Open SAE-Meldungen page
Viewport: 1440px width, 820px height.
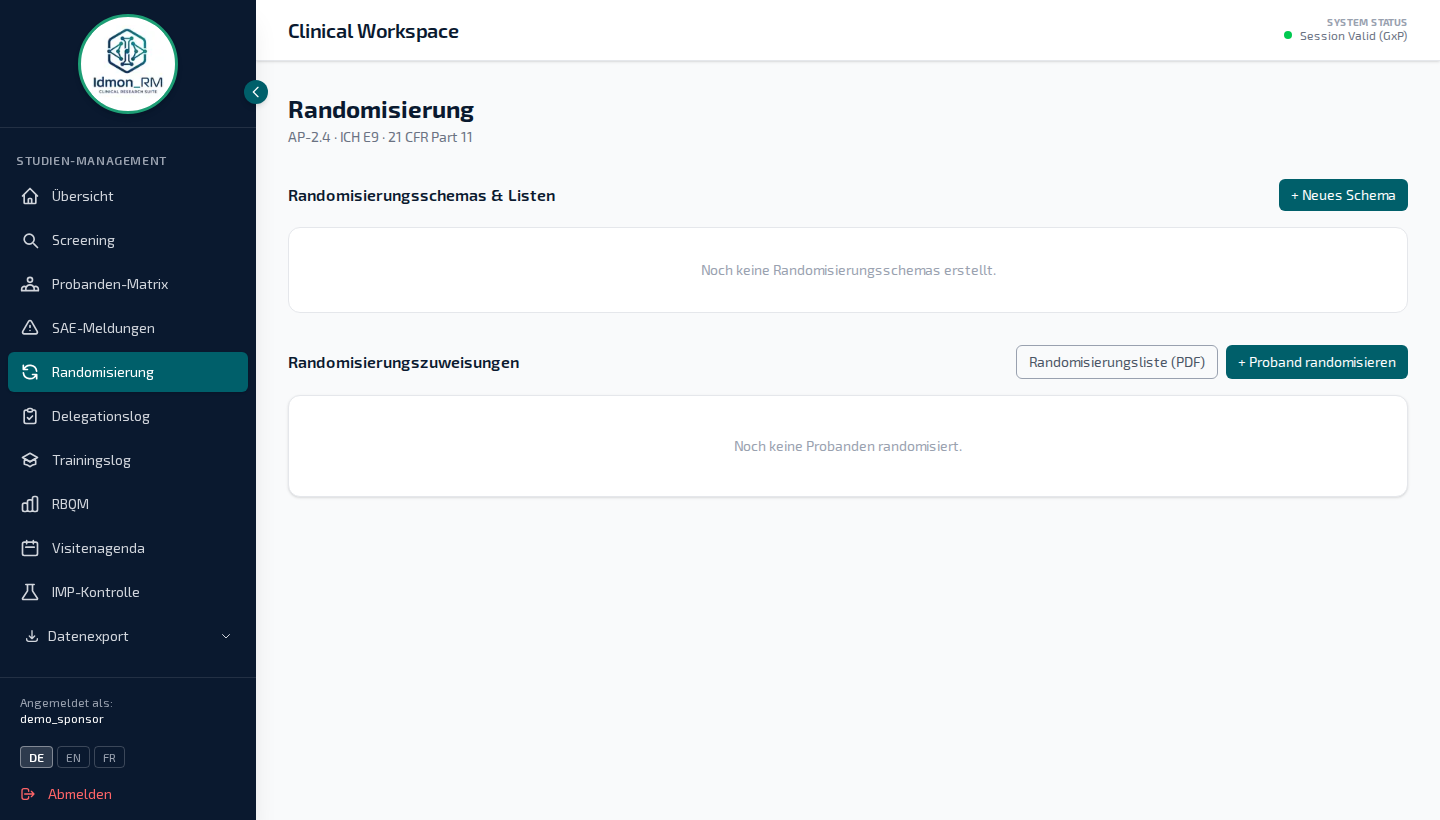click(128, 328)
